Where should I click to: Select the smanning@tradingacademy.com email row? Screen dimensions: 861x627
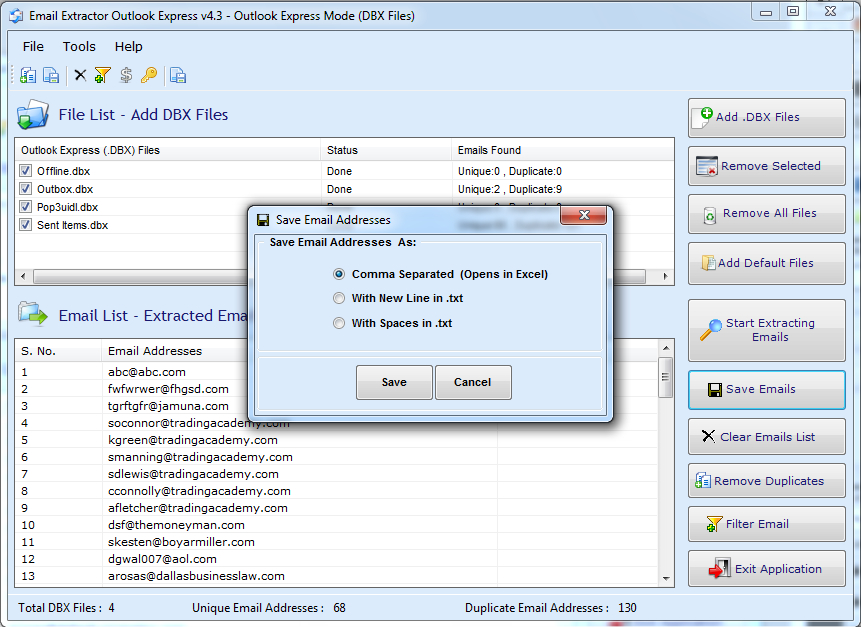click(337, 457)
